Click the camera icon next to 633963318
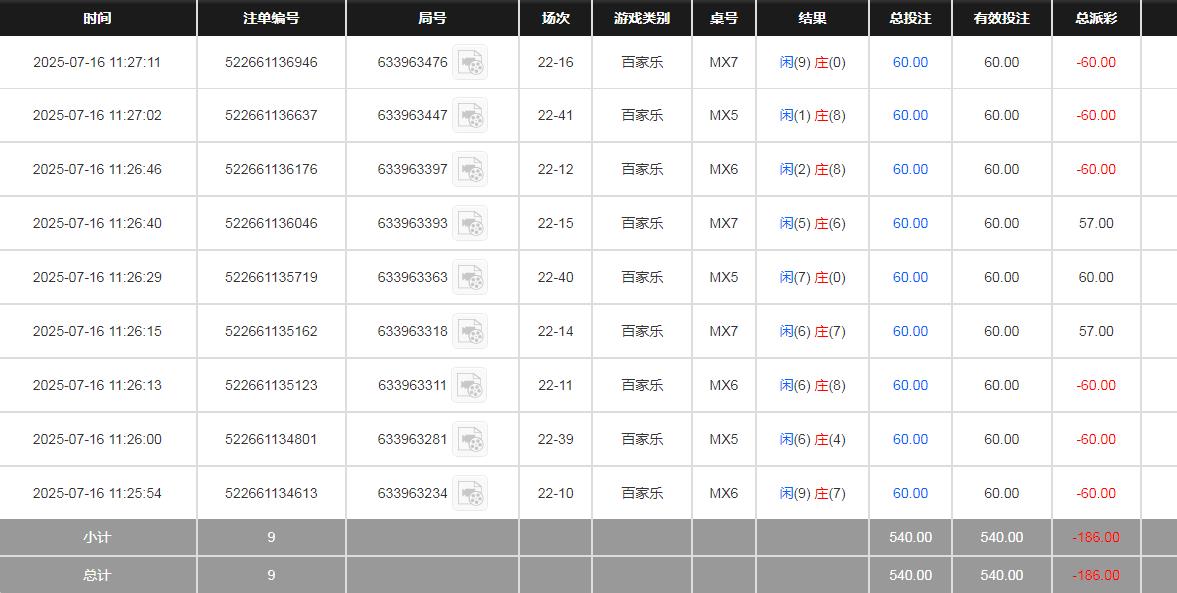Image resolution: width=1177 pixels, height=593 pixels. (x=471, y=331)
